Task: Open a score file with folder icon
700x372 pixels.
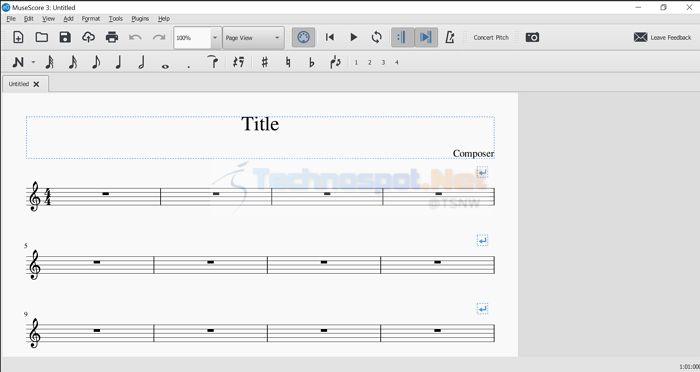Action: pyautogui.click(x=42, y=38)
